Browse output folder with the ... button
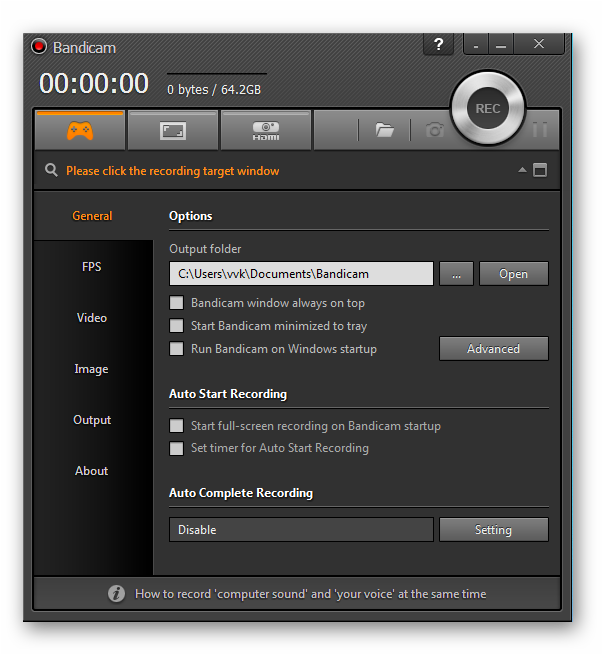This screenshot has width=602, height=654. tap(456, 274)
